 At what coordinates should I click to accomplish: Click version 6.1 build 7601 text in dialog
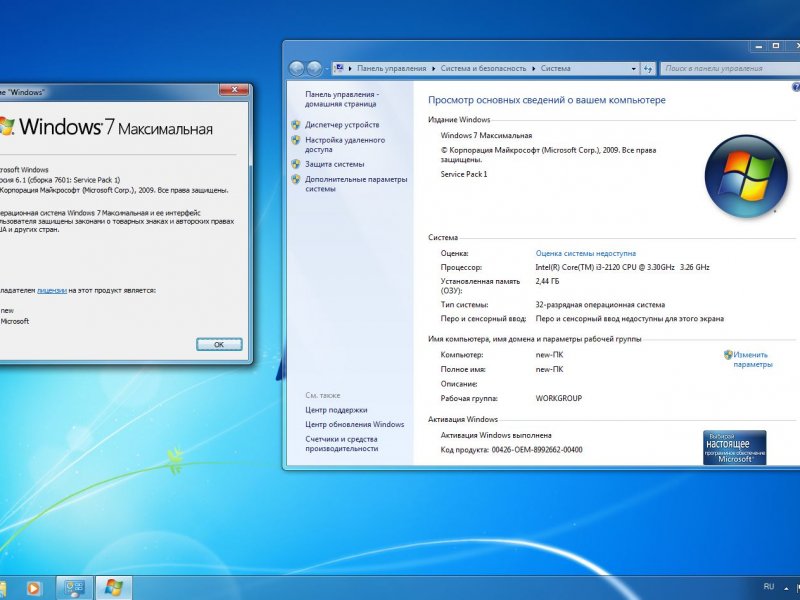60,180
